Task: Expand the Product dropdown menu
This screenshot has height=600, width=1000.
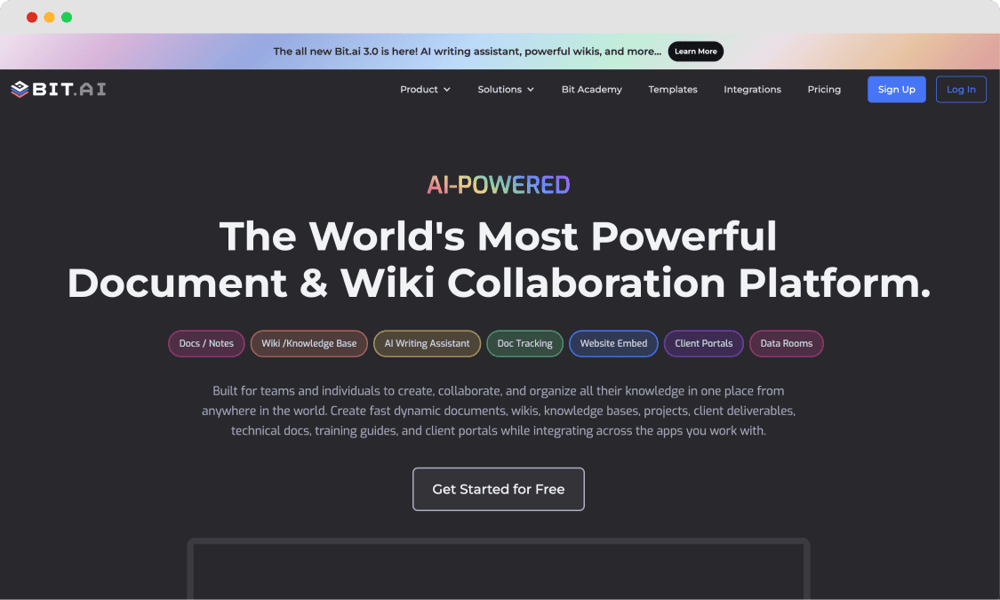Action: pyautogui.click(x=425, y=89)
